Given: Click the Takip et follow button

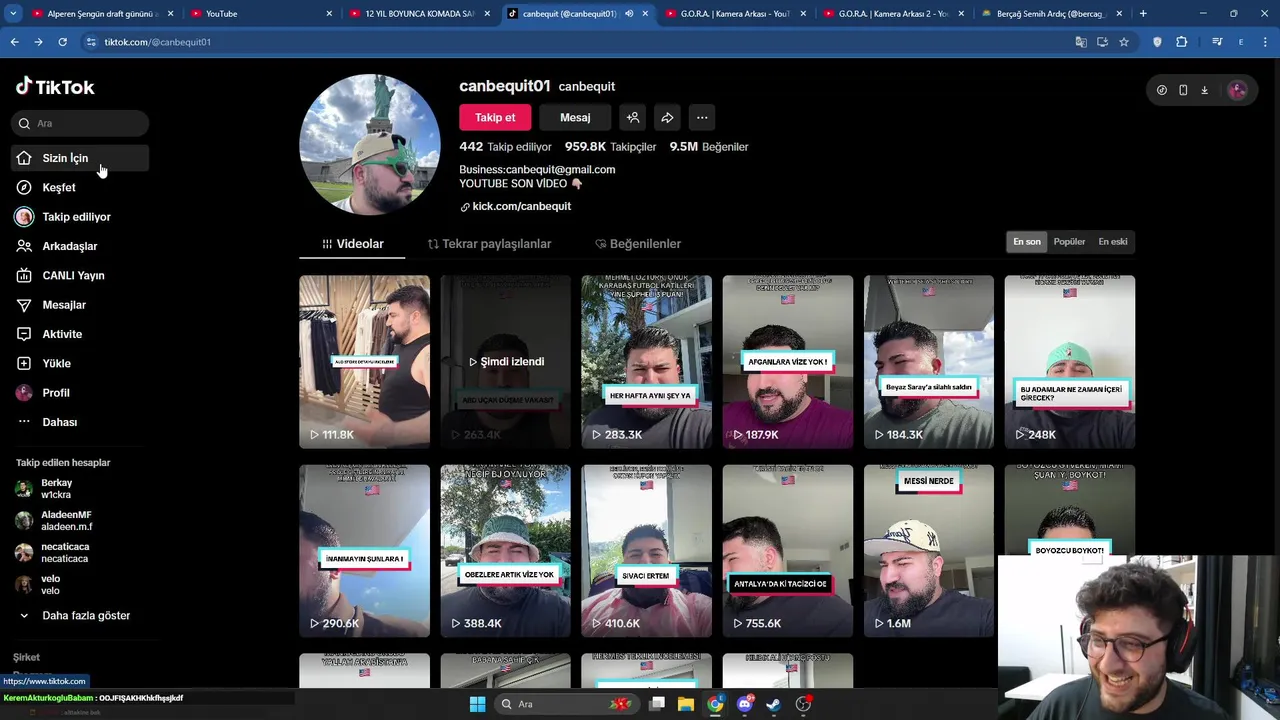Looking at the screenshot, I should pos(495,117).
